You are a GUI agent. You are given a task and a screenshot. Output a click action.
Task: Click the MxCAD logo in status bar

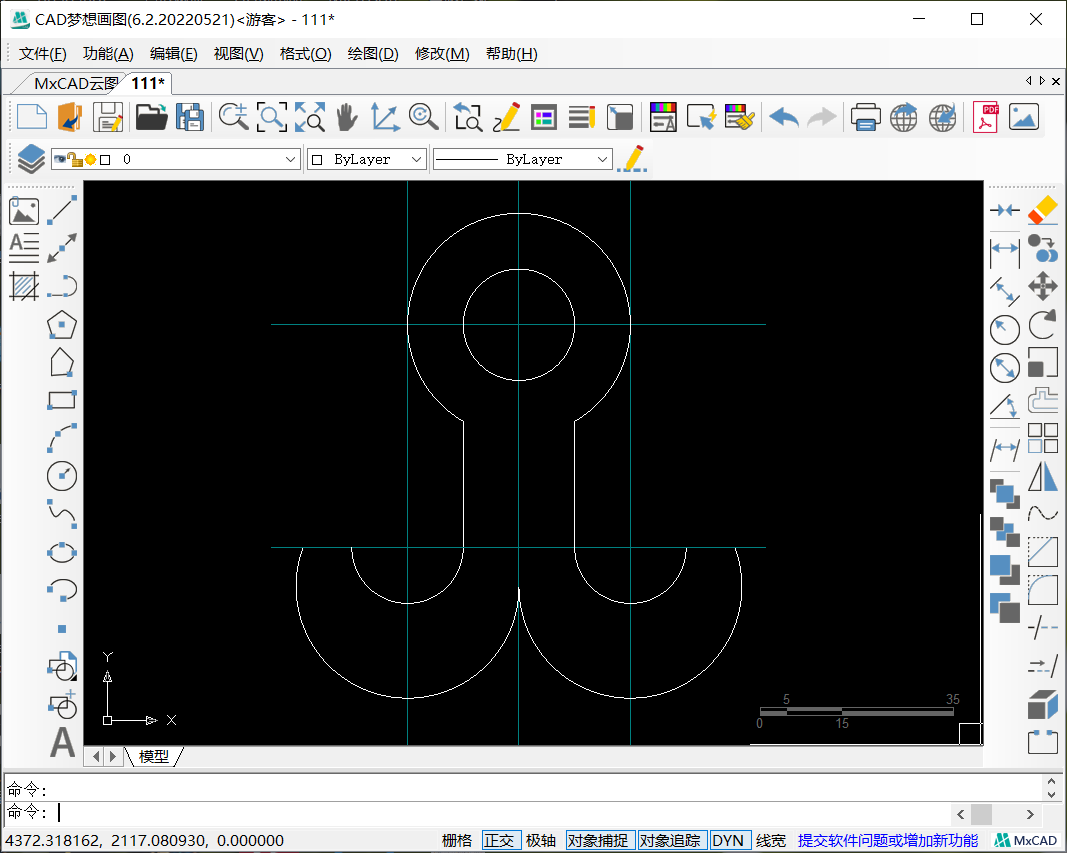pos(1027,841)
